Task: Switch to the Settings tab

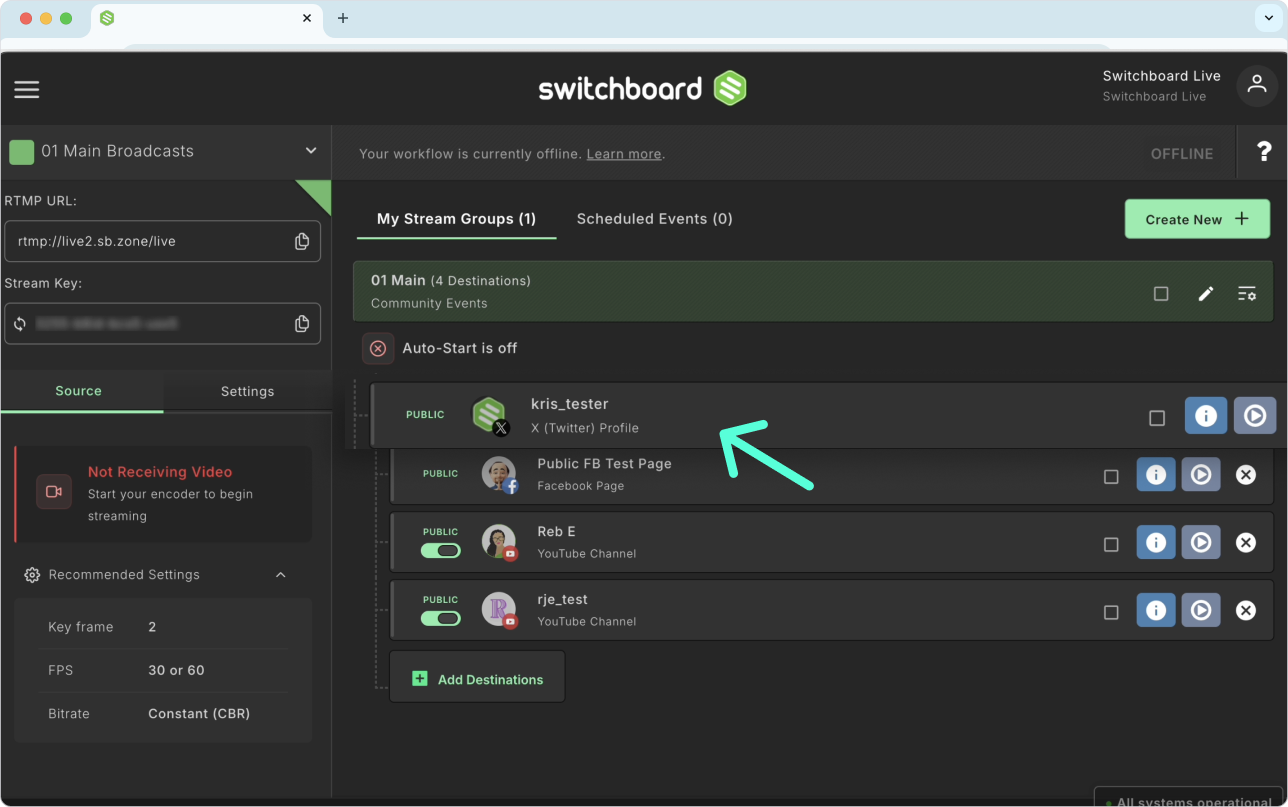Action: pos(248,391)
